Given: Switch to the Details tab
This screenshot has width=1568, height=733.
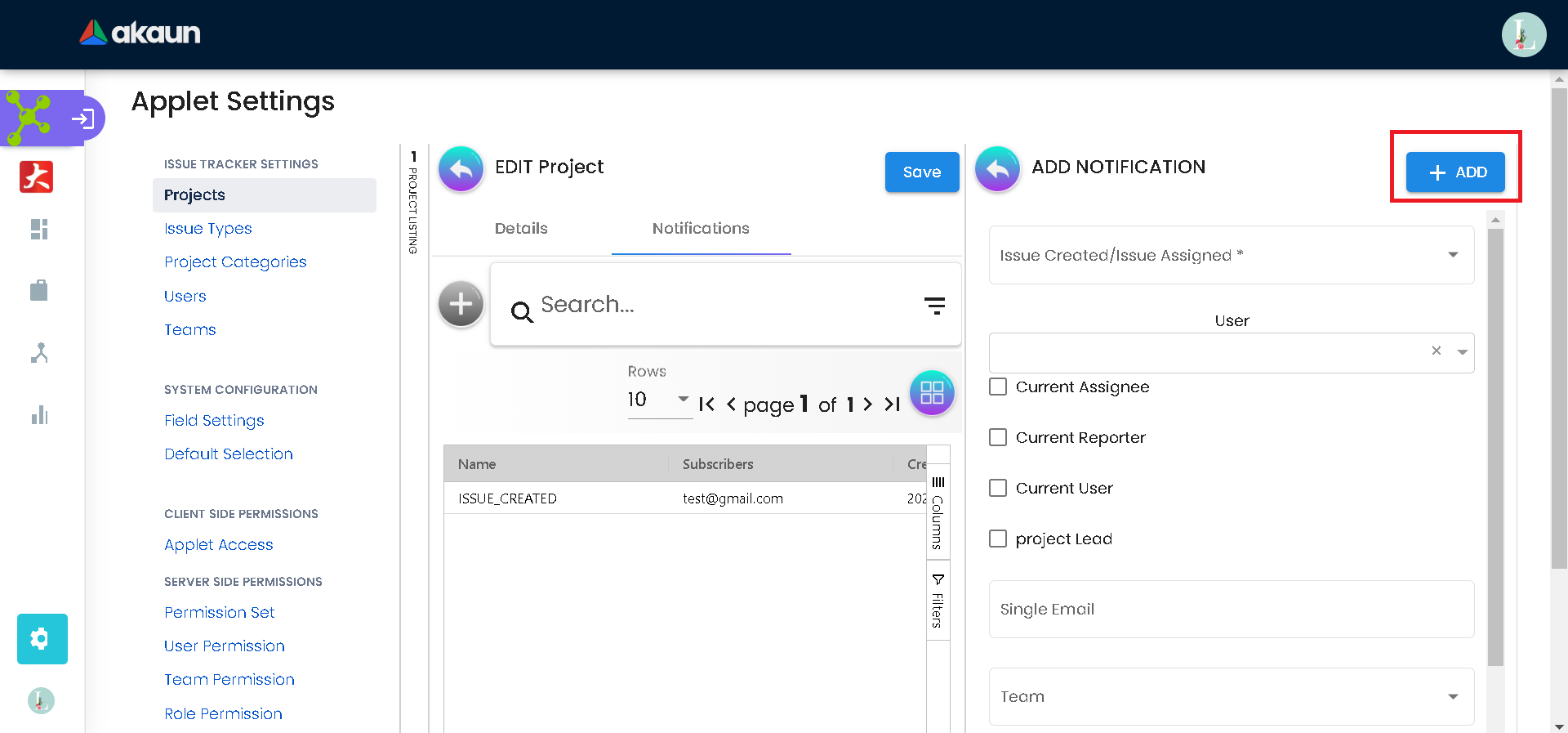Looking at the screenshot, I should 521,229.
